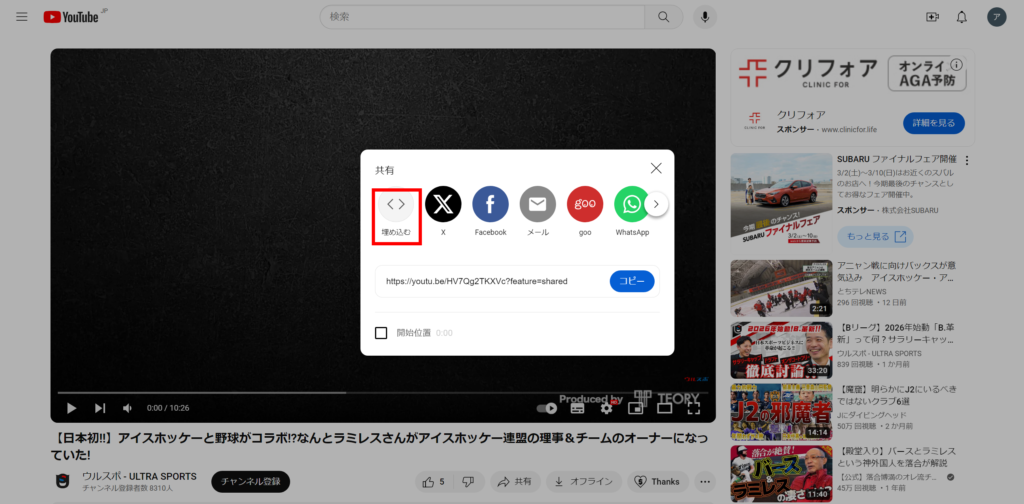Share the video via WhatsApp
This screenshot has width=1024, height=504.
tap(631, 205)
